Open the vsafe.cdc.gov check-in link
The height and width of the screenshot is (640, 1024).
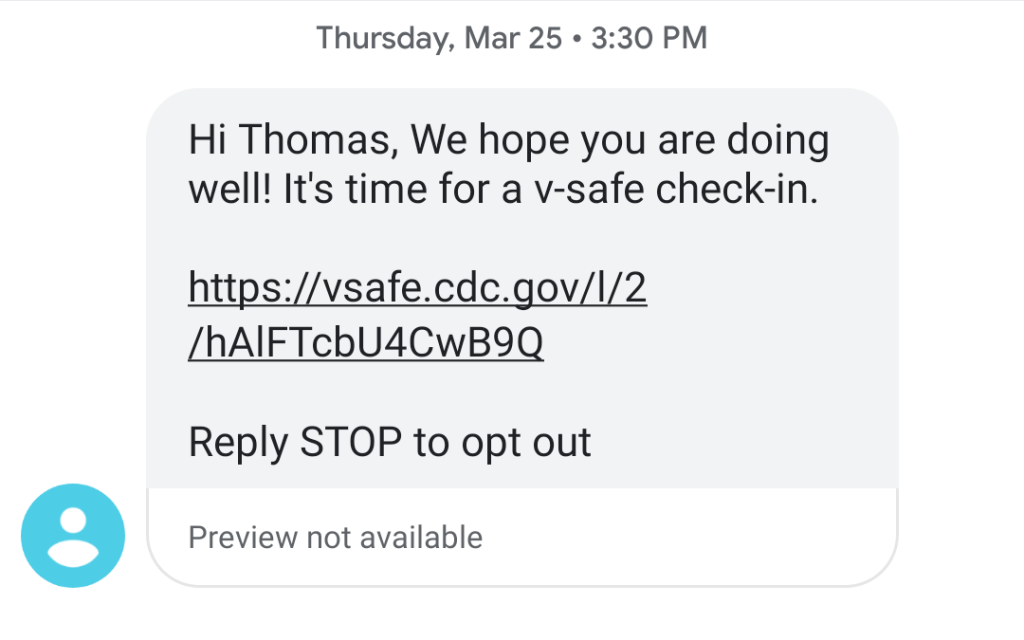pos(417,290)
